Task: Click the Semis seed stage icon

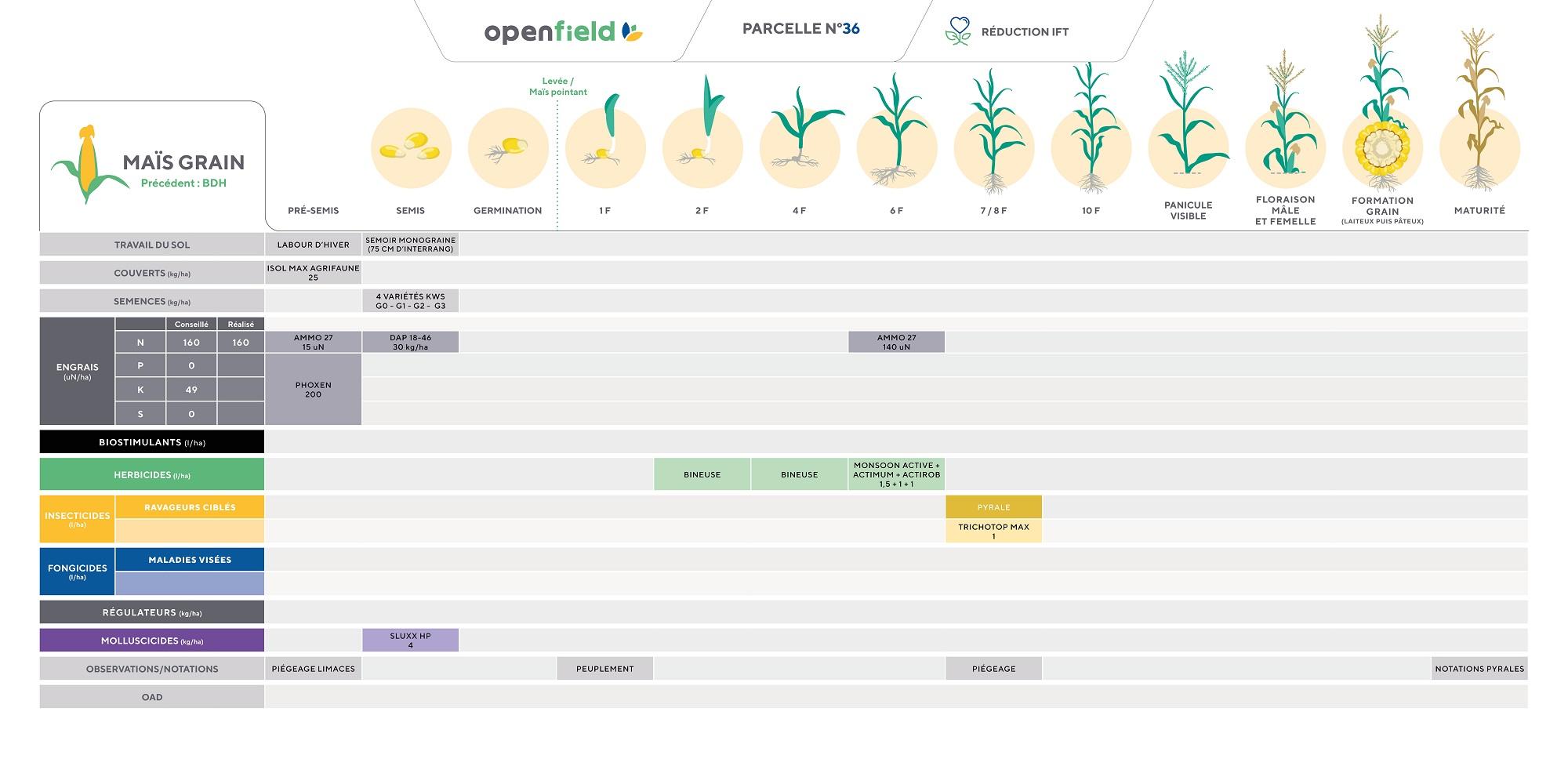Action: [411, 148]
